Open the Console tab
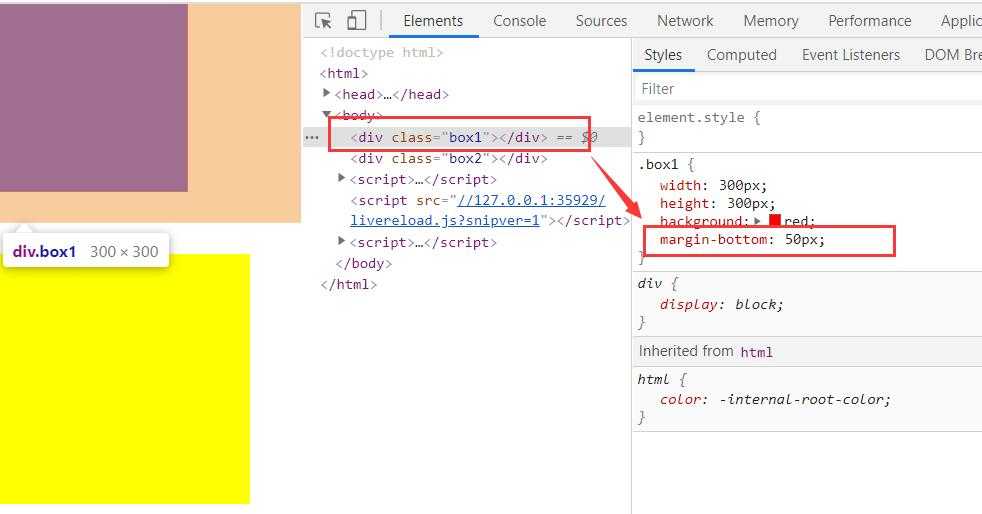 click(x=519, y=21)
